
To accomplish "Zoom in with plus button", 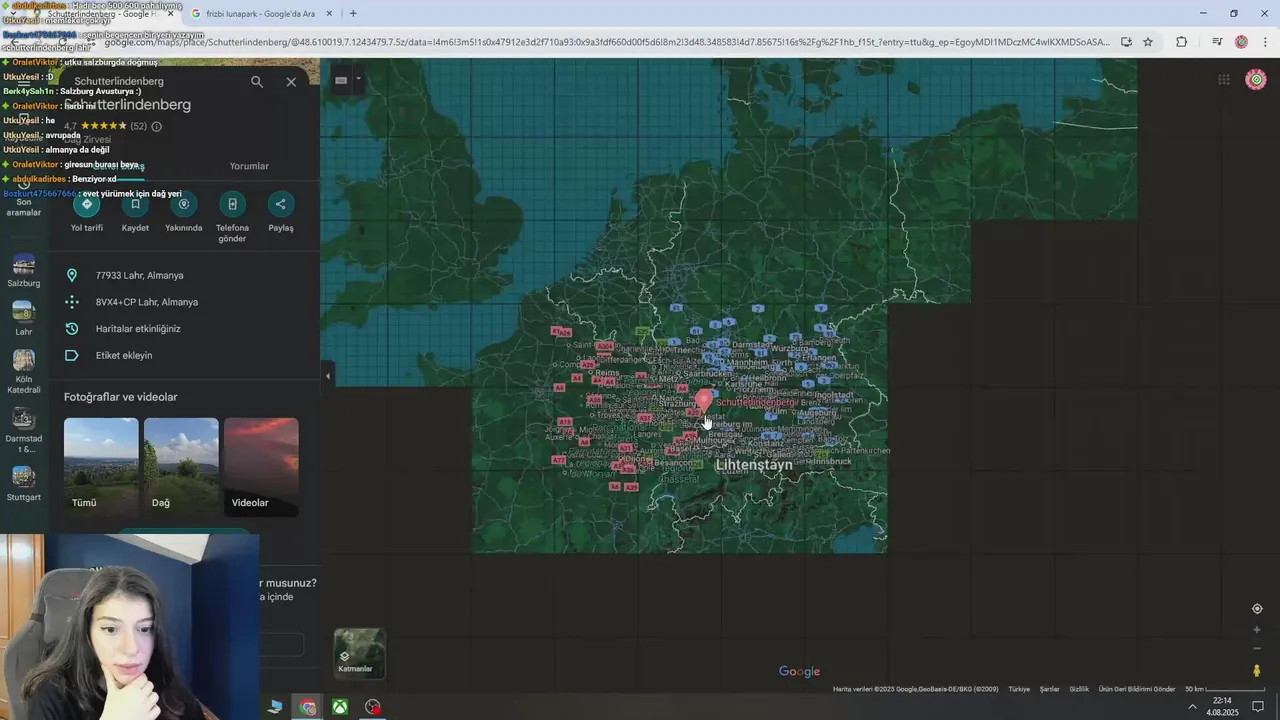I will tap(1257, 630).
